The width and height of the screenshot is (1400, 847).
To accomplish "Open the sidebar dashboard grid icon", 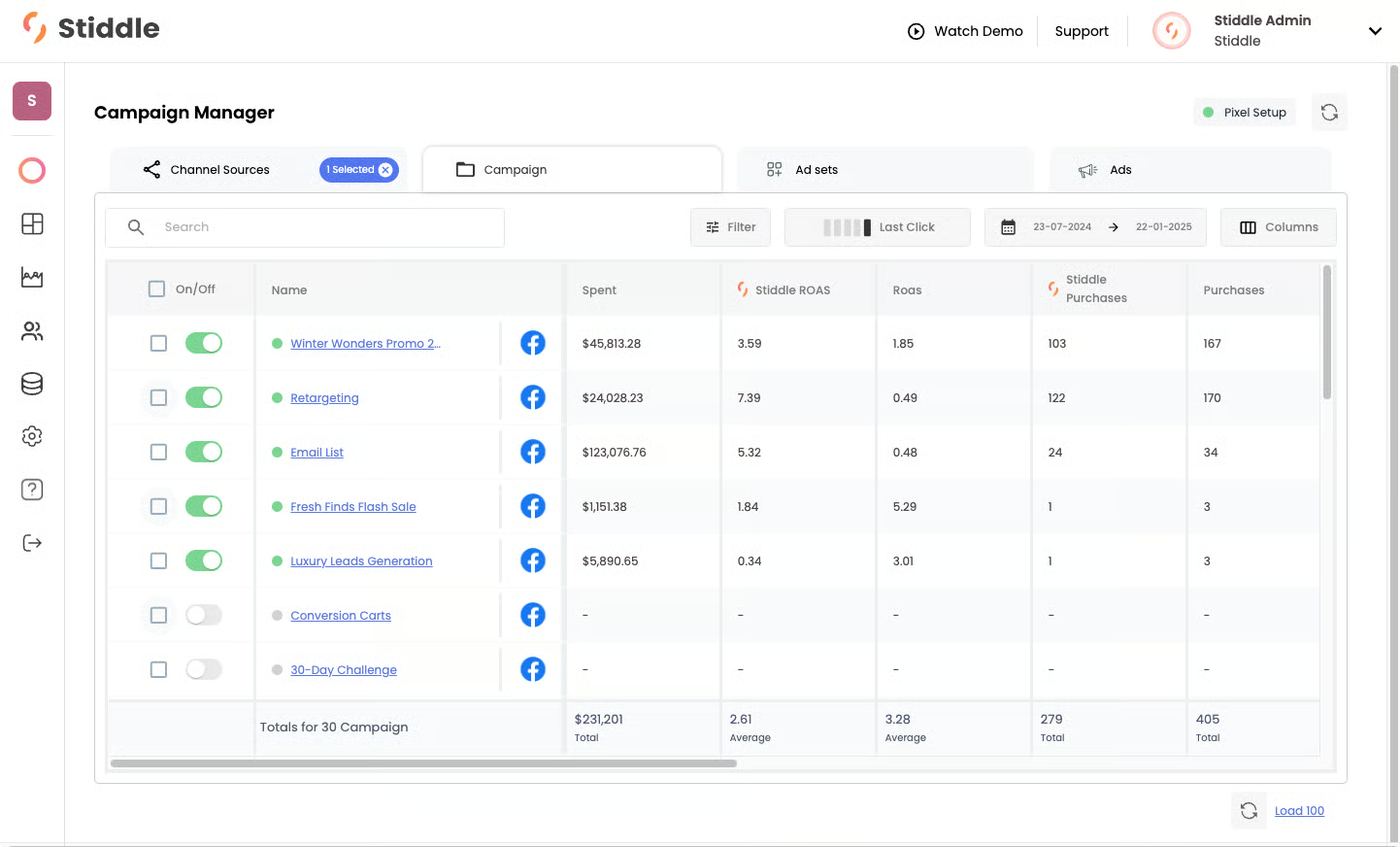I will pos(32,224).
